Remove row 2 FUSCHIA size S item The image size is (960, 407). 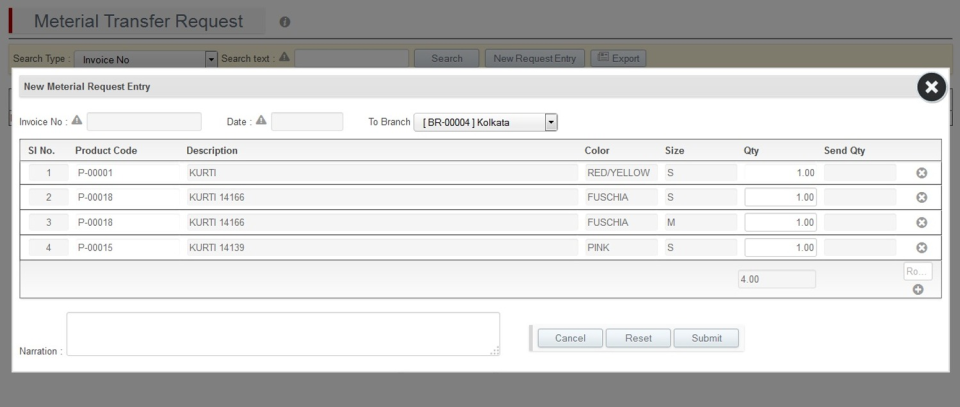pos(921,198)
